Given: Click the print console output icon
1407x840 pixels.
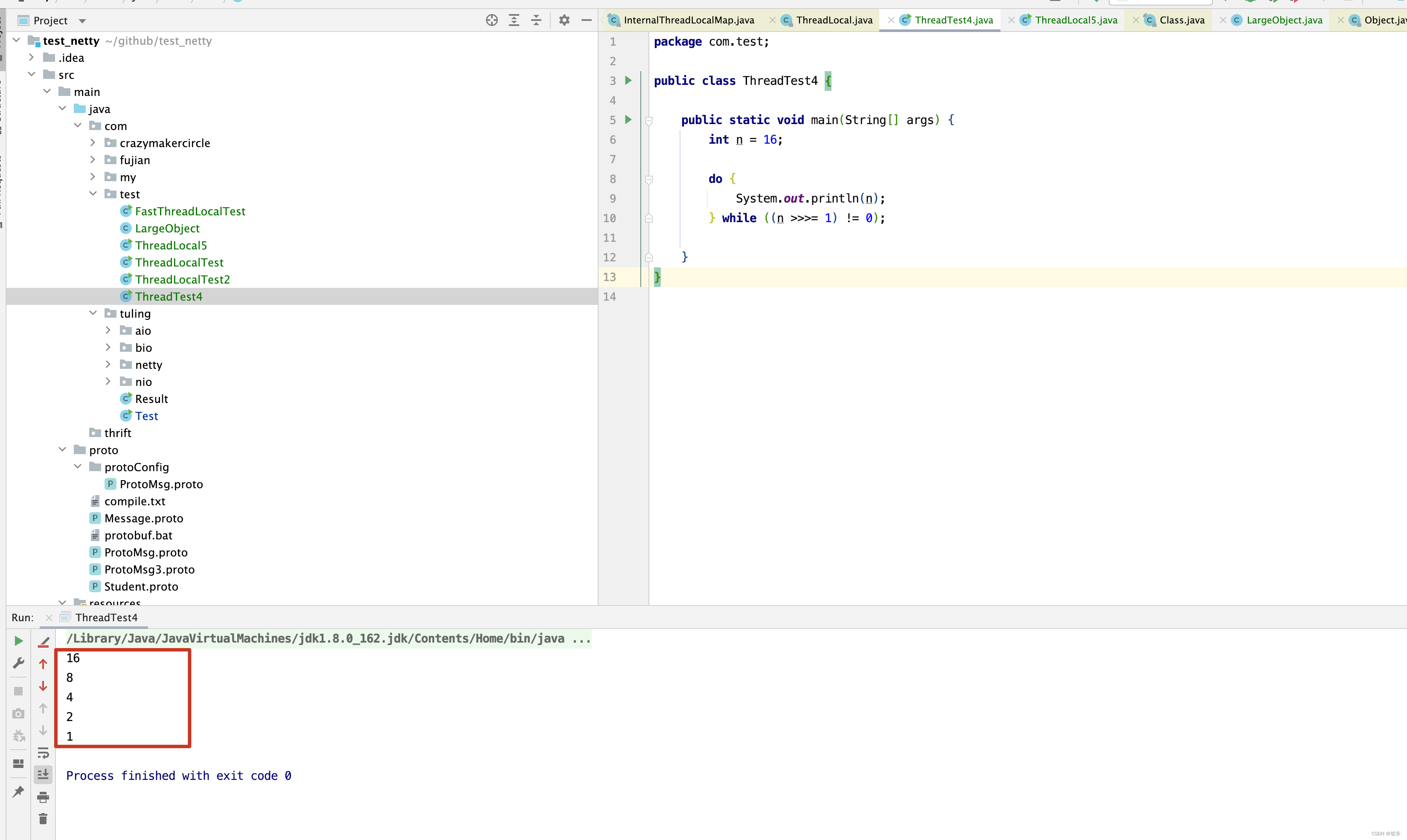Looking at the screenshot, I should pyautogui.click(x=43, y=797).
